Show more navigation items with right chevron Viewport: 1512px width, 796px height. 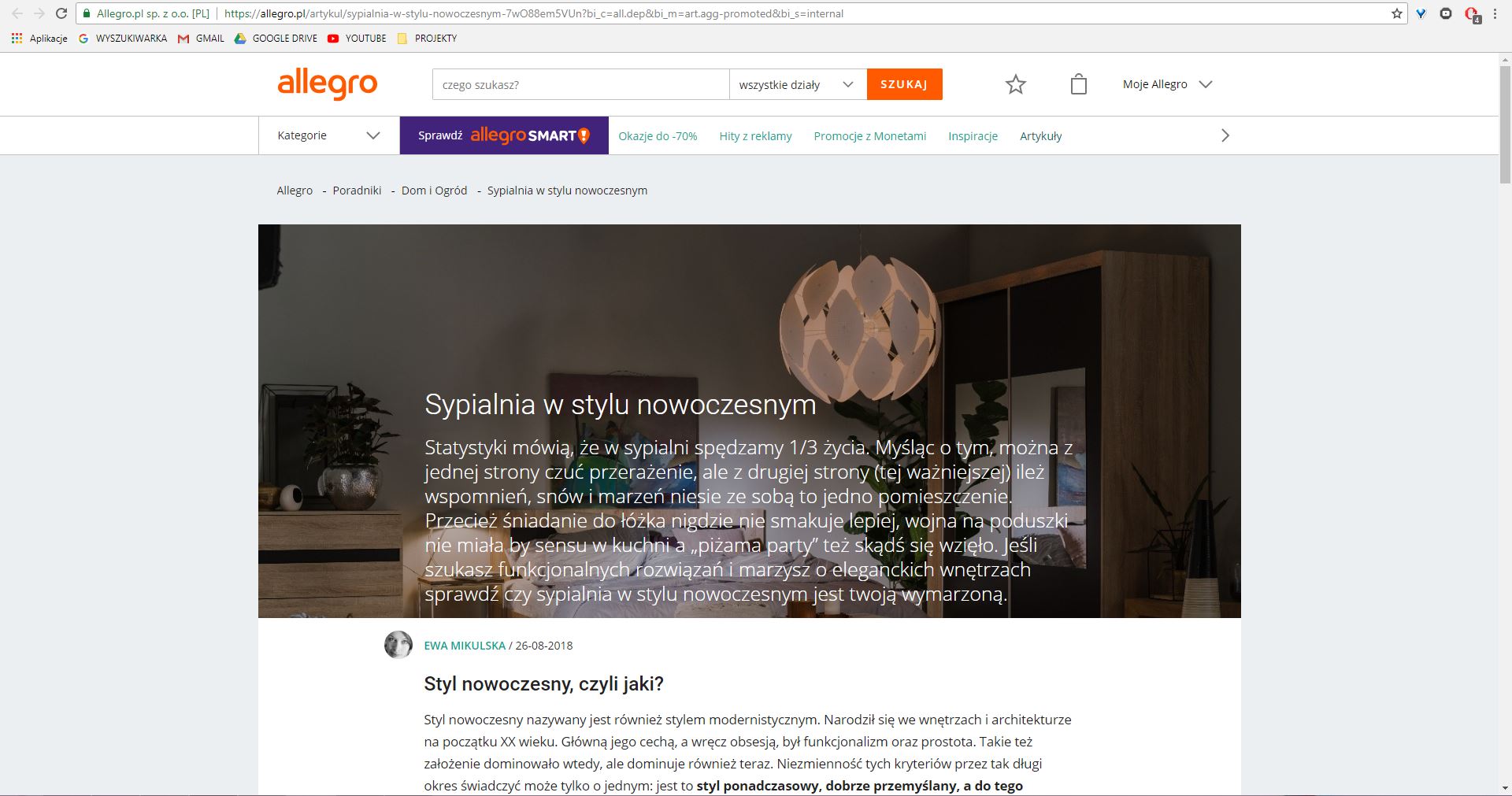1225,135
